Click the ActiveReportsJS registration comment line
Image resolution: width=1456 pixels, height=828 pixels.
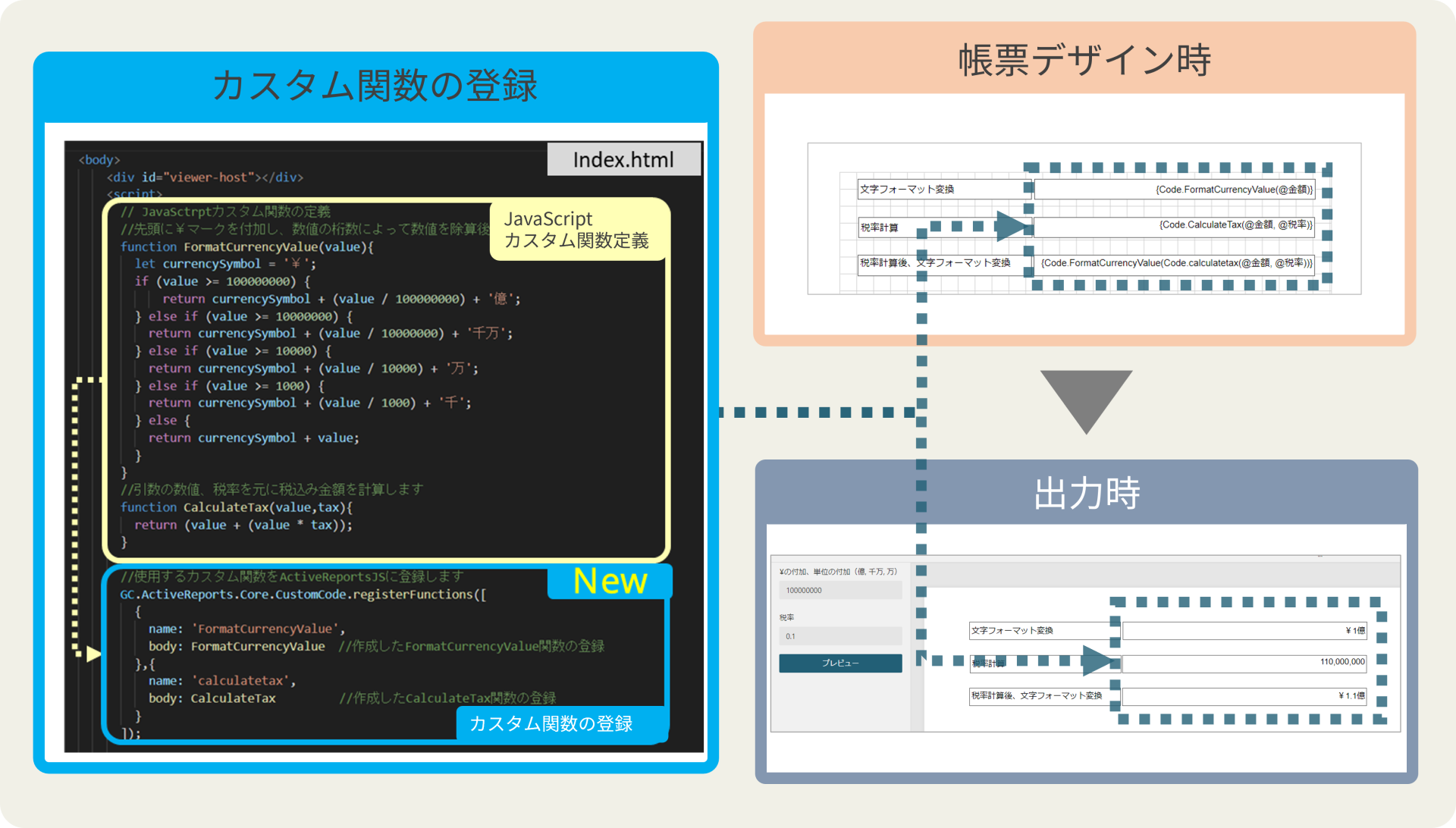pyautogui.click(x=292, y=577)
